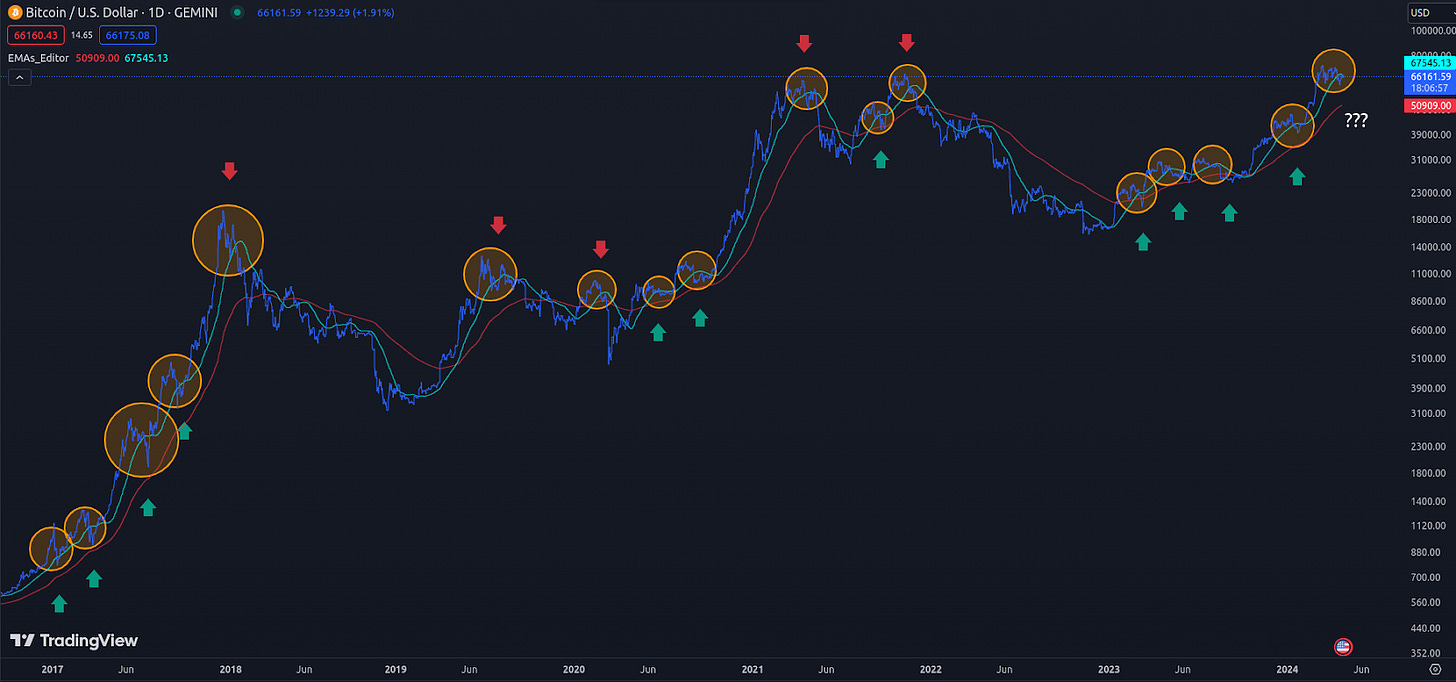Click the green market status dot
The width and height of the screenshot is (1456, 682).
click(x=236, y=13)
